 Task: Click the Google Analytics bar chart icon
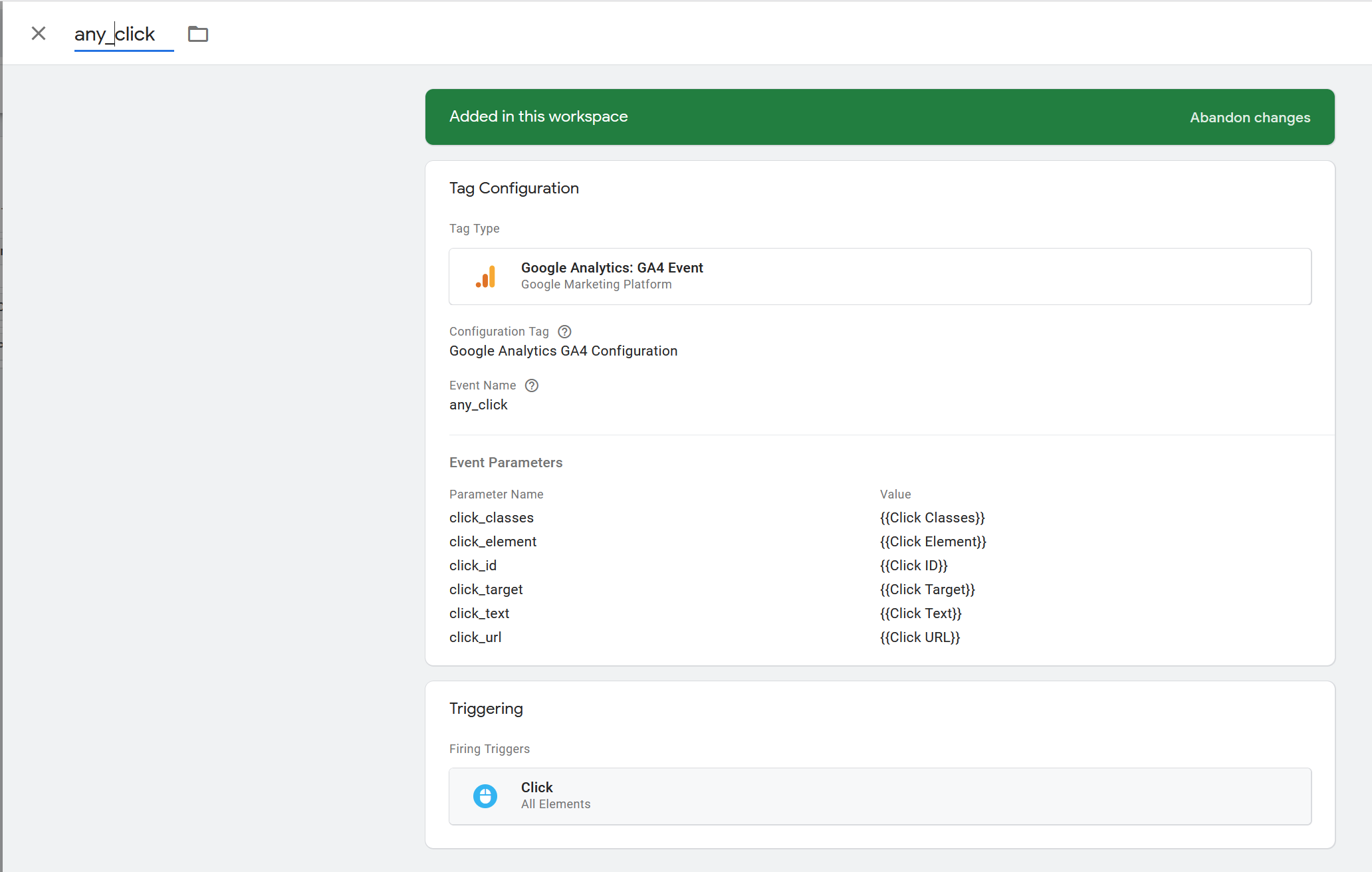(486, 276)
